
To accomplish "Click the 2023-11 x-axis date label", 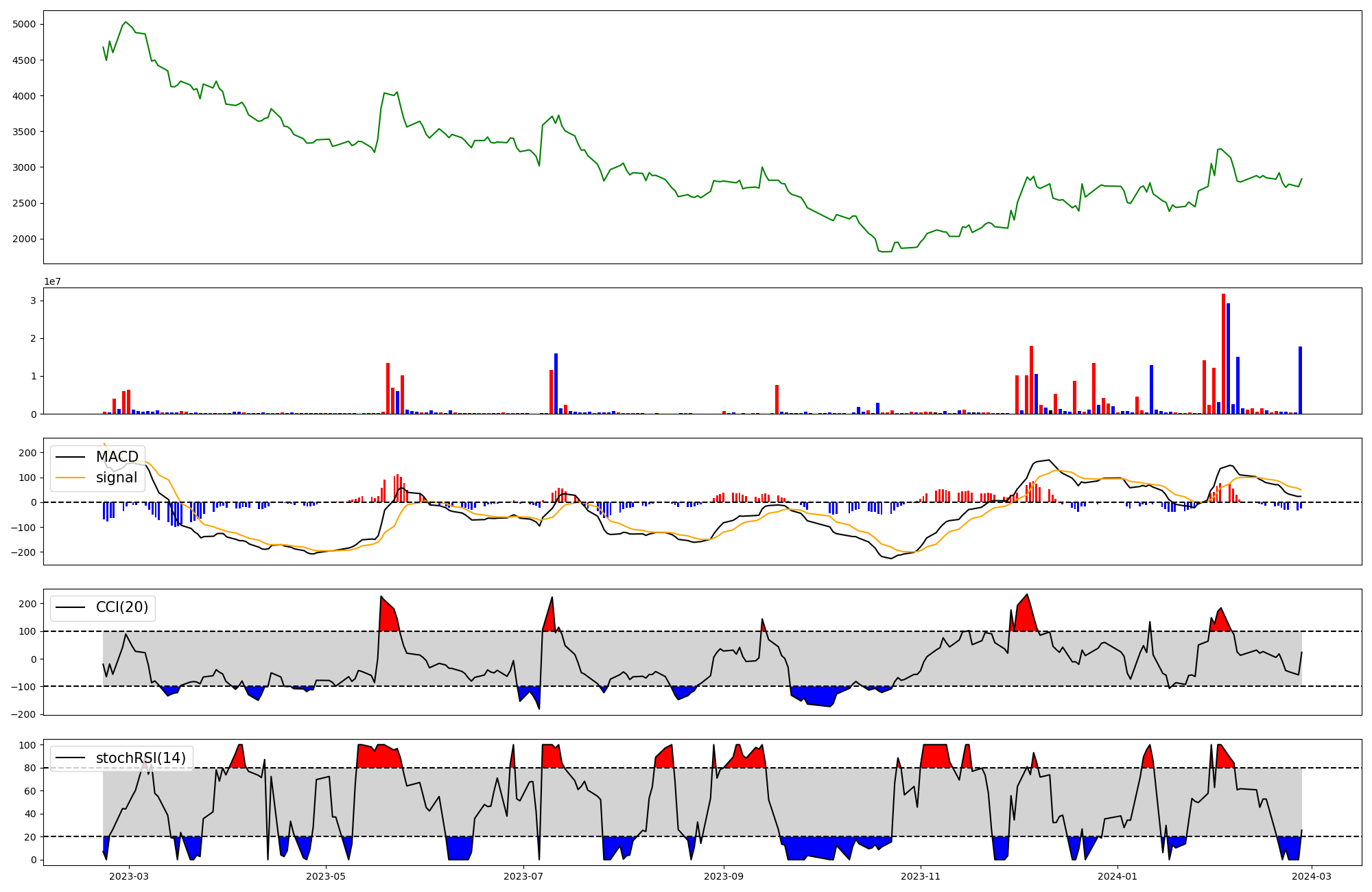I will 921,876.
